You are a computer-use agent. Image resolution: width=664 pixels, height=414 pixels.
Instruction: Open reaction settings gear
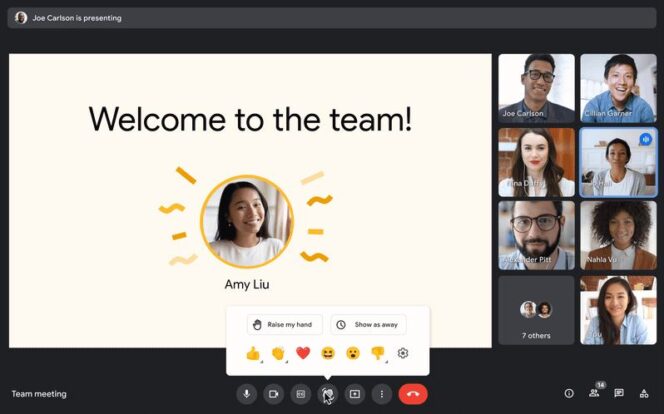(x=403, y=353)
